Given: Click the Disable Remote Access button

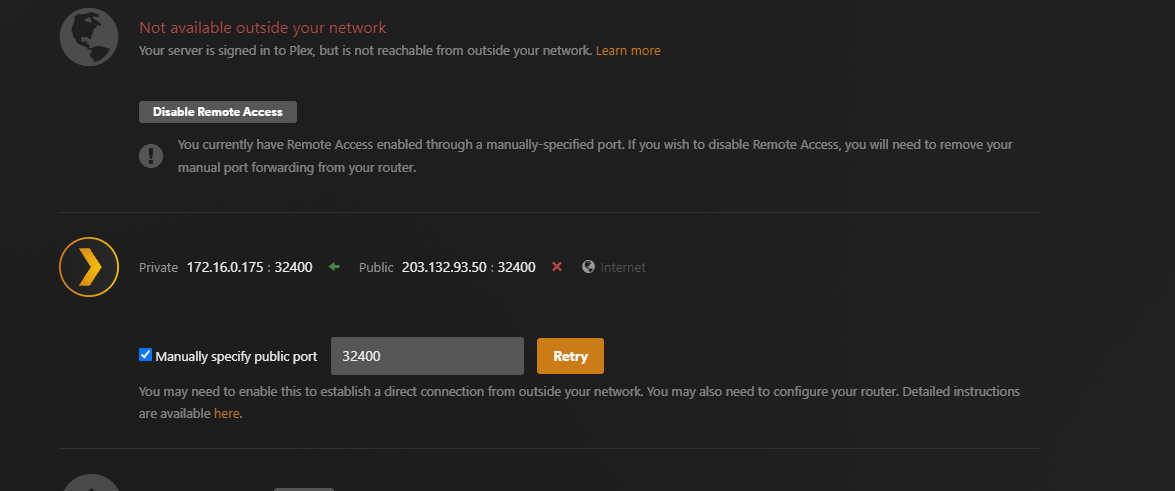Looking at the screenshot, I should (x=218, y=112).
